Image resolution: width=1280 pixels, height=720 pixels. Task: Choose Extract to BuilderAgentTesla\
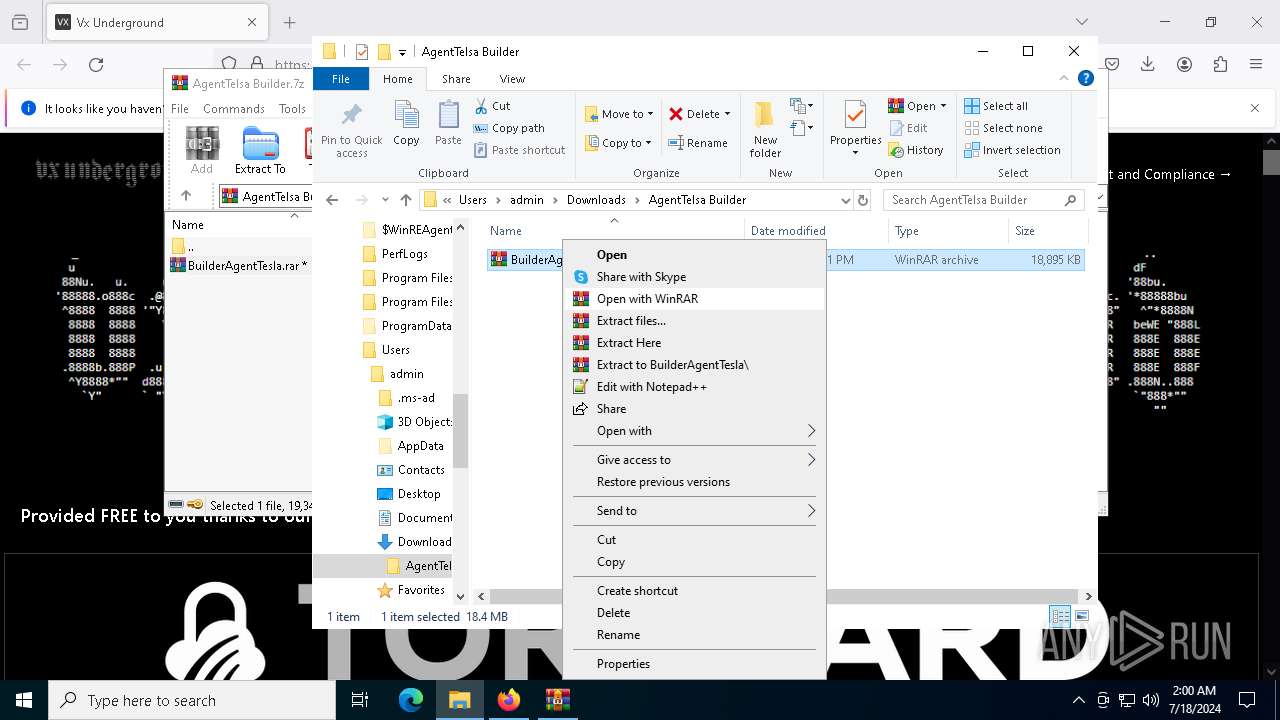click(695, 365)
